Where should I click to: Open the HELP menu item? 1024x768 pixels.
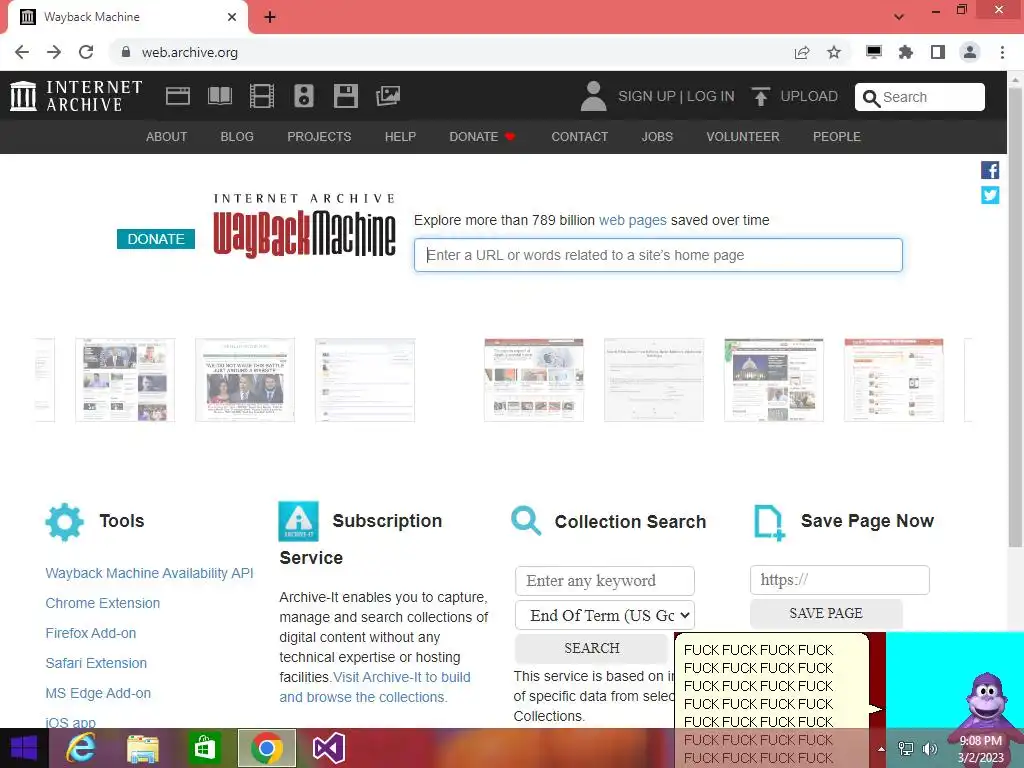[x=400, y=136]
